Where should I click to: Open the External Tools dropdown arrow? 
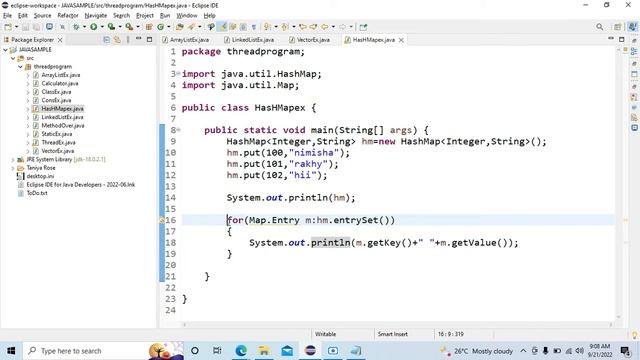tap(138, 27)
